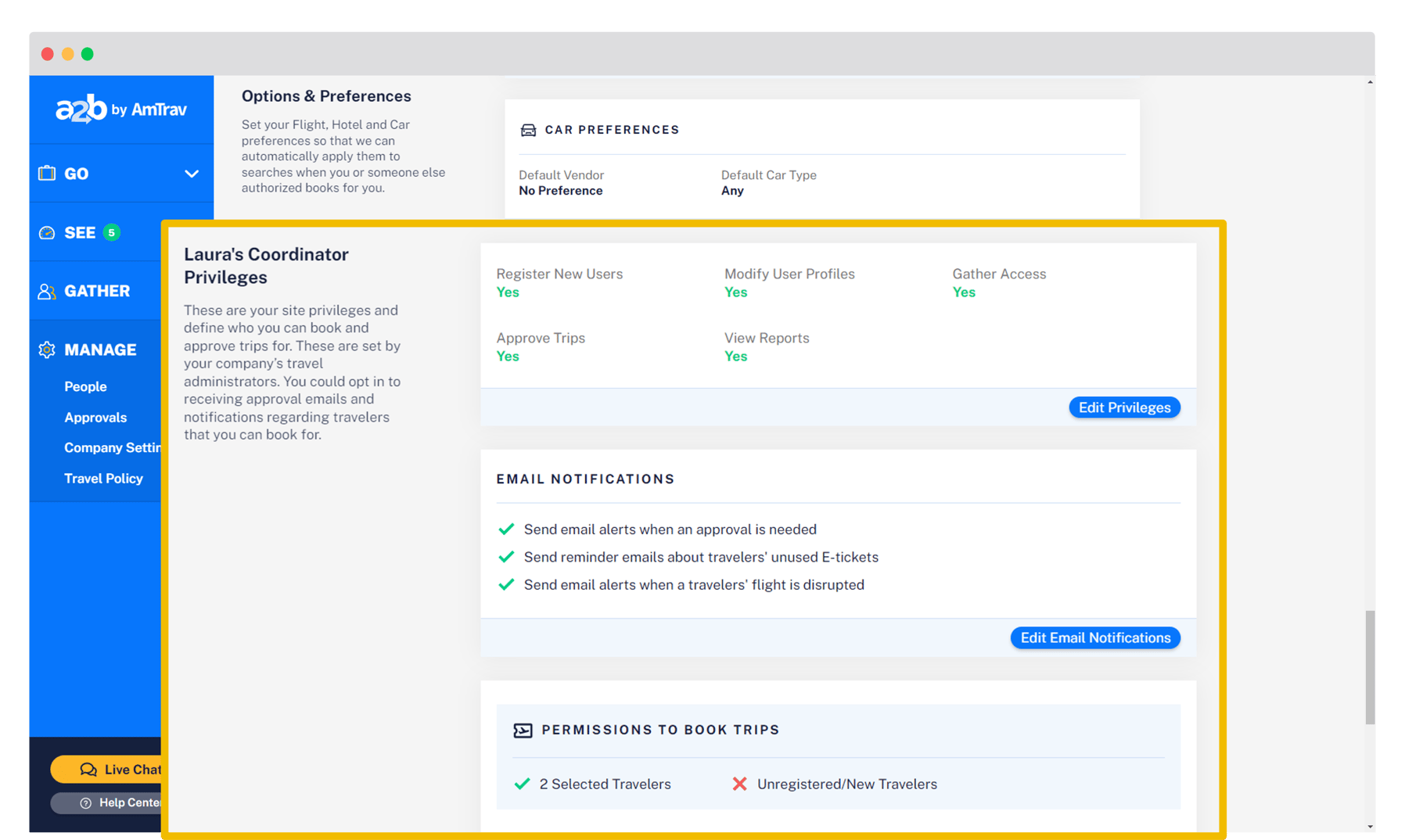Click the GATHER people icon
Screen dimensions: 1405x840
[x=47, y=292]
